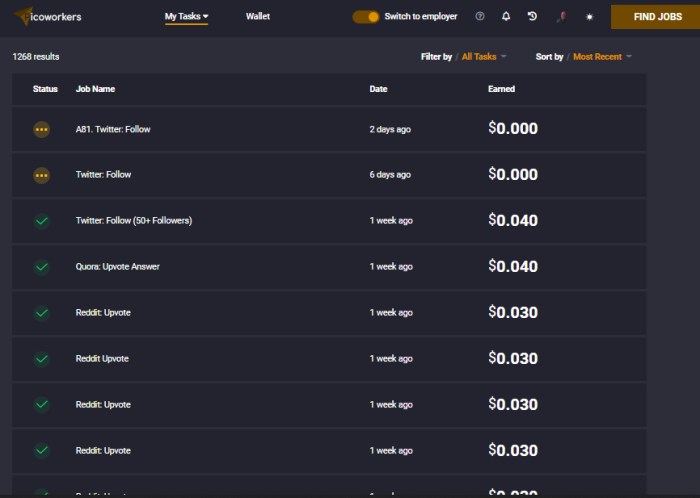700x498 pixels.
Task: Open the Twitter: Follow (50+ Followers) task
Action: point(134,220)
